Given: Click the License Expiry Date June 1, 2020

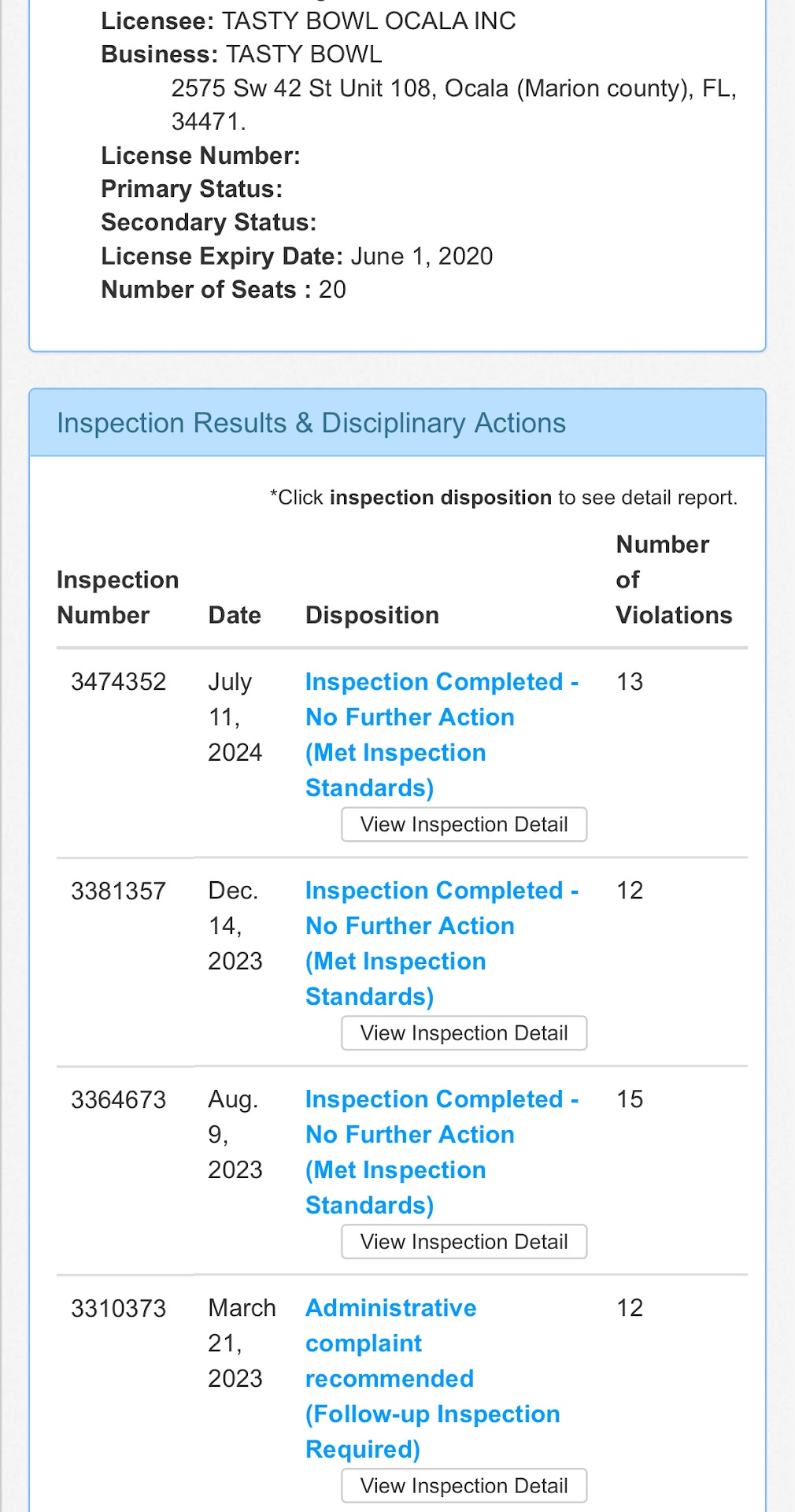Looking at the screenshot, I should click(x=421, y=256).
